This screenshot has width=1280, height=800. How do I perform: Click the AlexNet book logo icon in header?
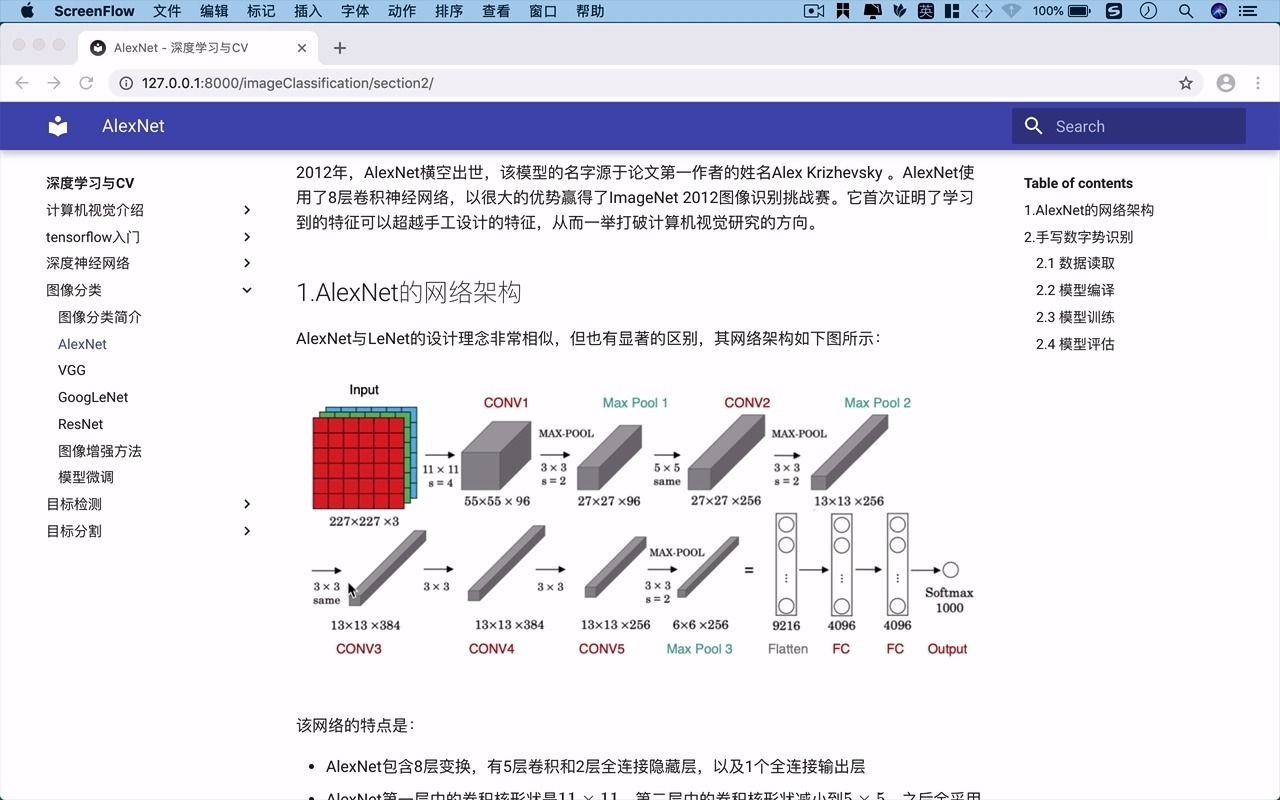point(57,126)
